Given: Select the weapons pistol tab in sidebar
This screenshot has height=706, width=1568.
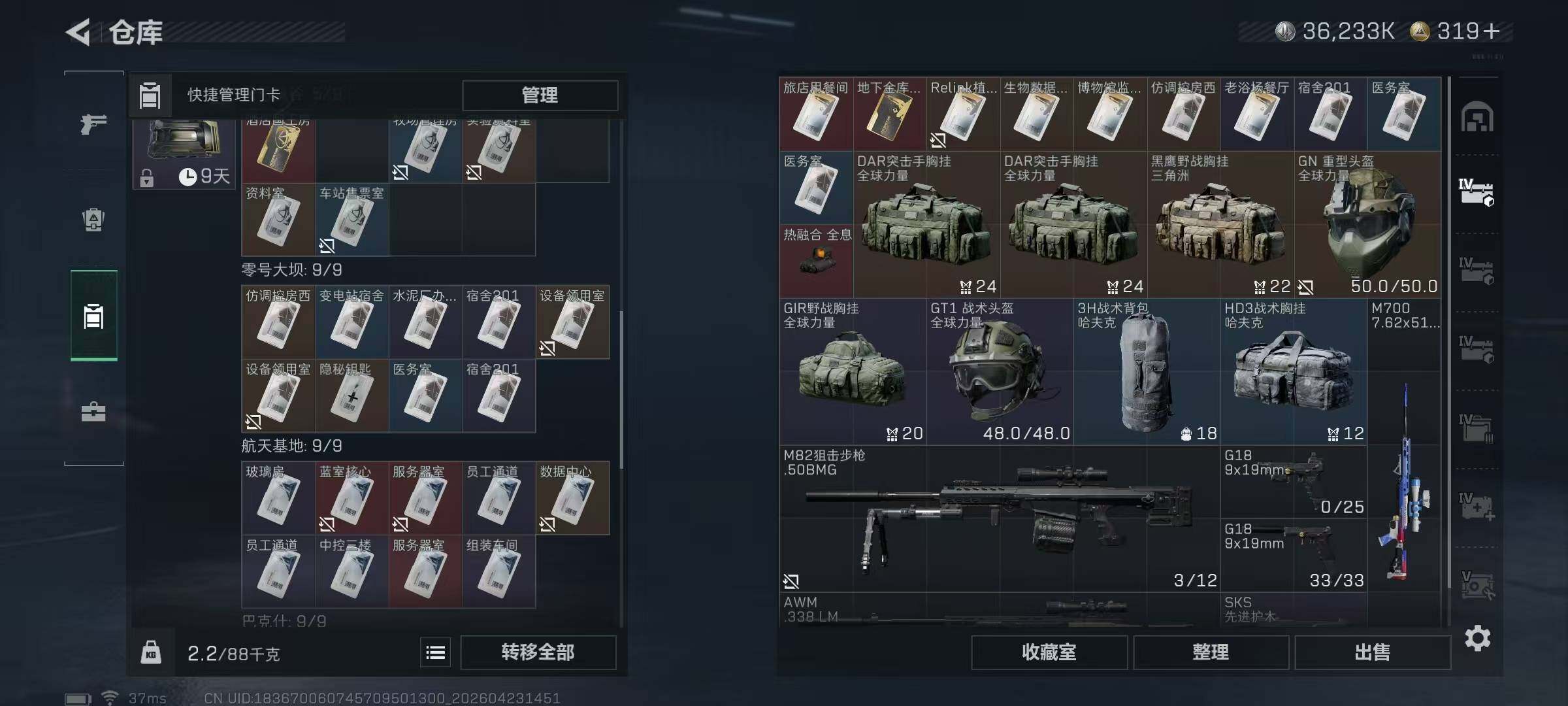Looking at the screenshot, I should point(93,123).
